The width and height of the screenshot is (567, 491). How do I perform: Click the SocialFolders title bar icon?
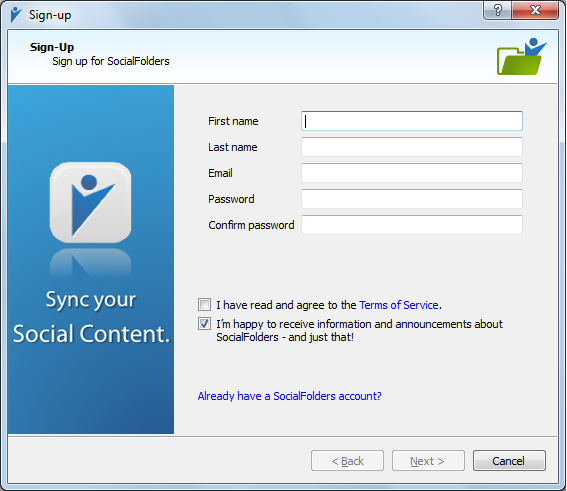pyautogui.click(x=16, y=15)
